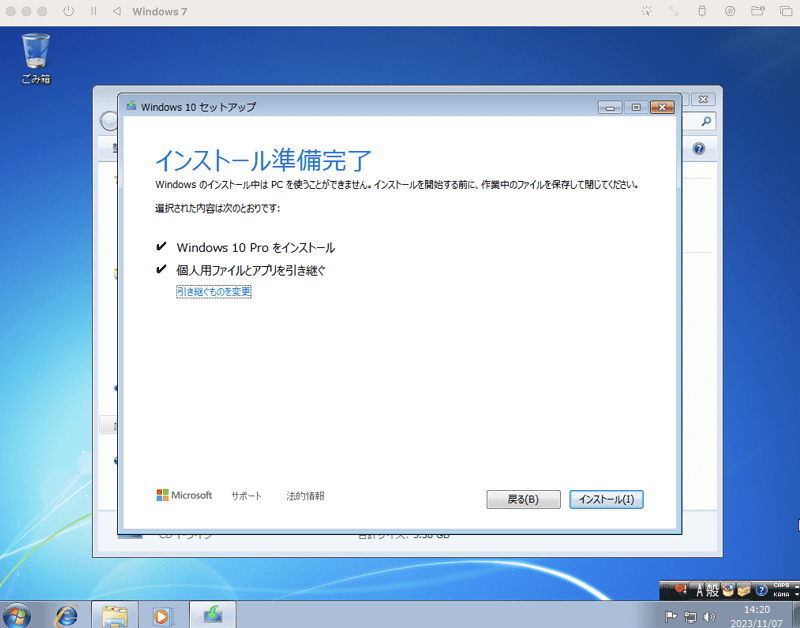Image resolution: width=800 pixels, height=628 pixels.
Task: Click the VM back triangle icon
Action: (x=117, y=11)
